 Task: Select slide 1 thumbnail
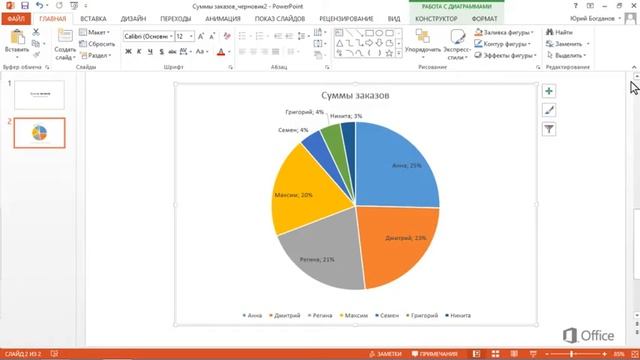(40, 95)
